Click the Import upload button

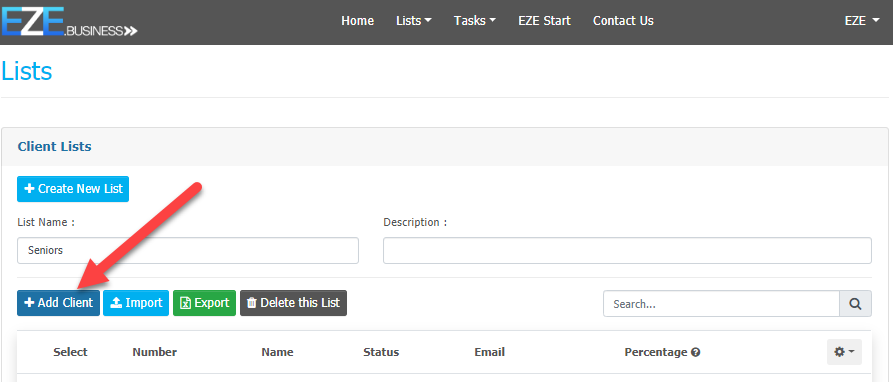click(x=136, y=303)
